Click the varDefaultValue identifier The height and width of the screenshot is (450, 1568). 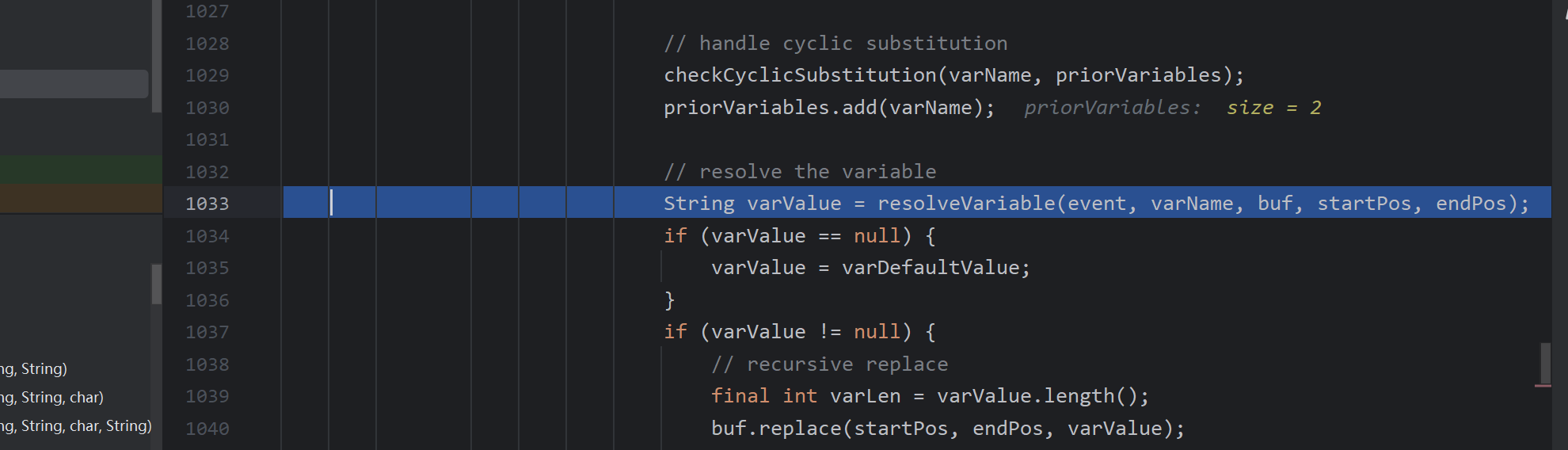click(930, 268)
